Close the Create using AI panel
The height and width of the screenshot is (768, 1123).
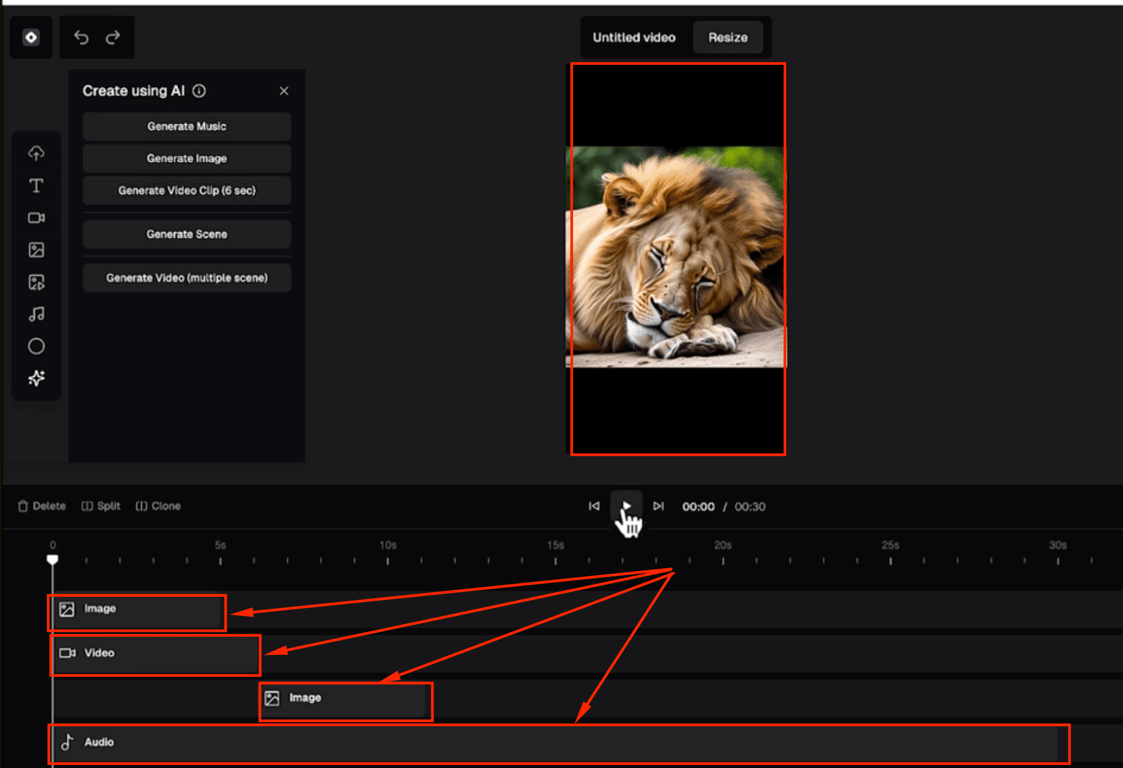(284, 91)
